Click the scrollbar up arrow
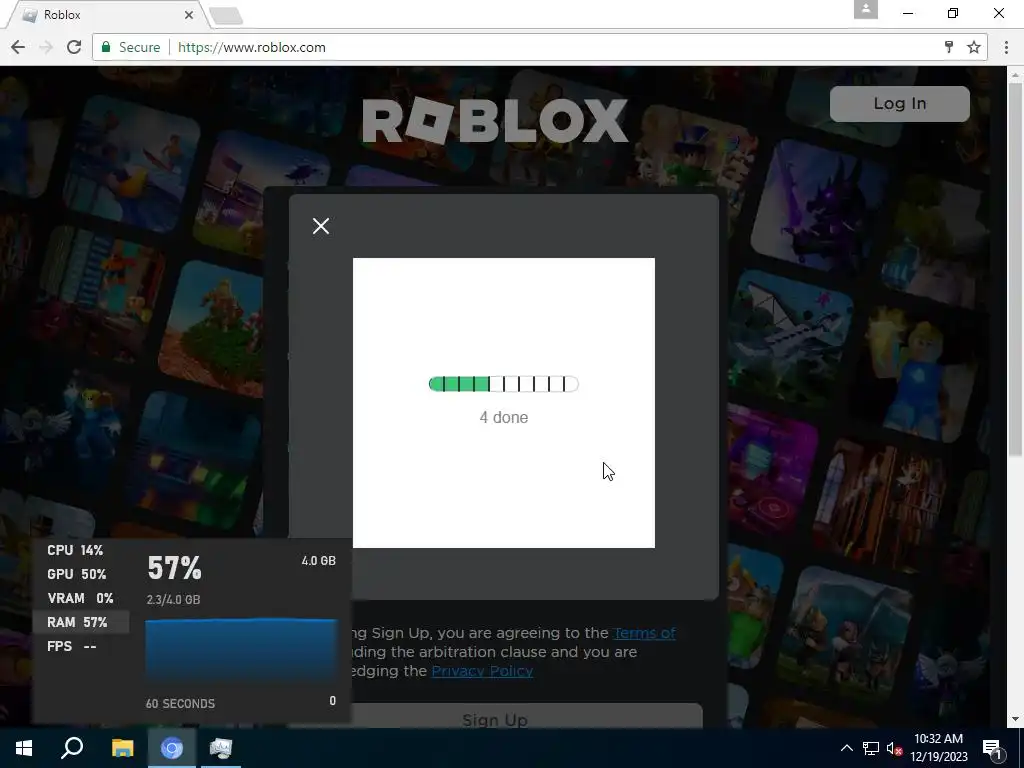 (x=1016, y=74)
